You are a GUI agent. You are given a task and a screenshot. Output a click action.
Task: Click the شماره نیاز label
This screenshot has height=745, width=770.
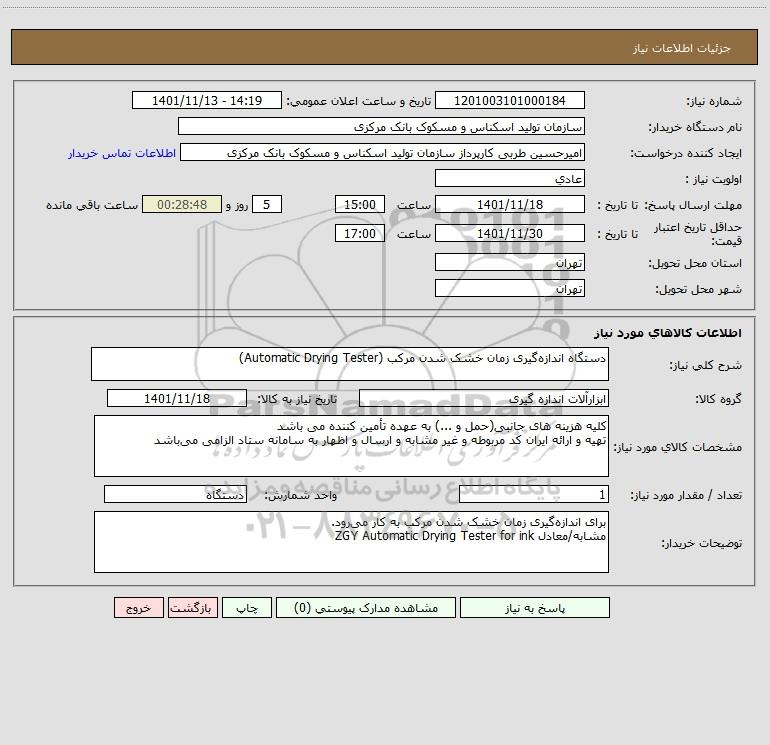(714, 101)
